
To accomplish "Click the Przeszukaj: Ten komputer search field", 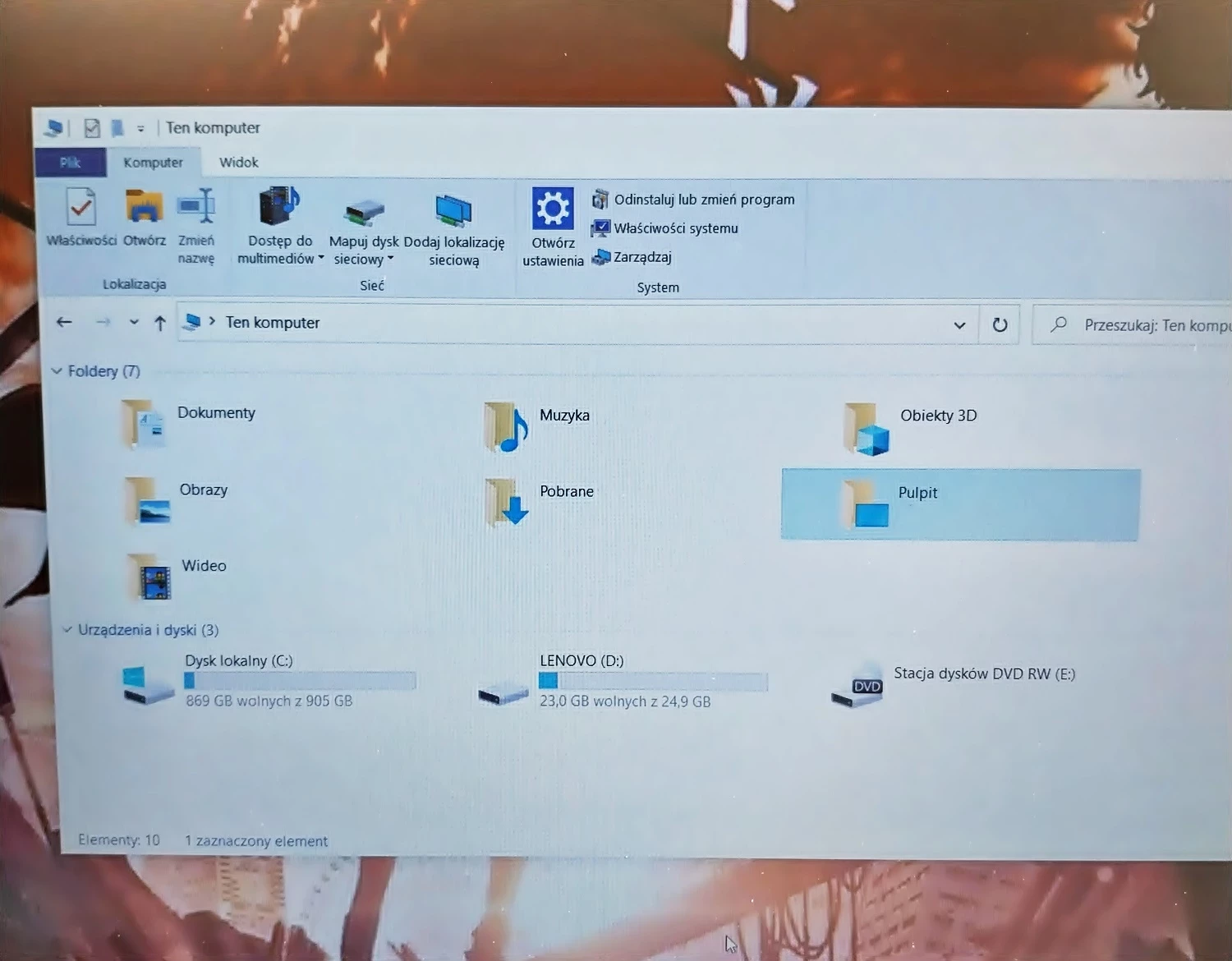I will pos(1150,325).
